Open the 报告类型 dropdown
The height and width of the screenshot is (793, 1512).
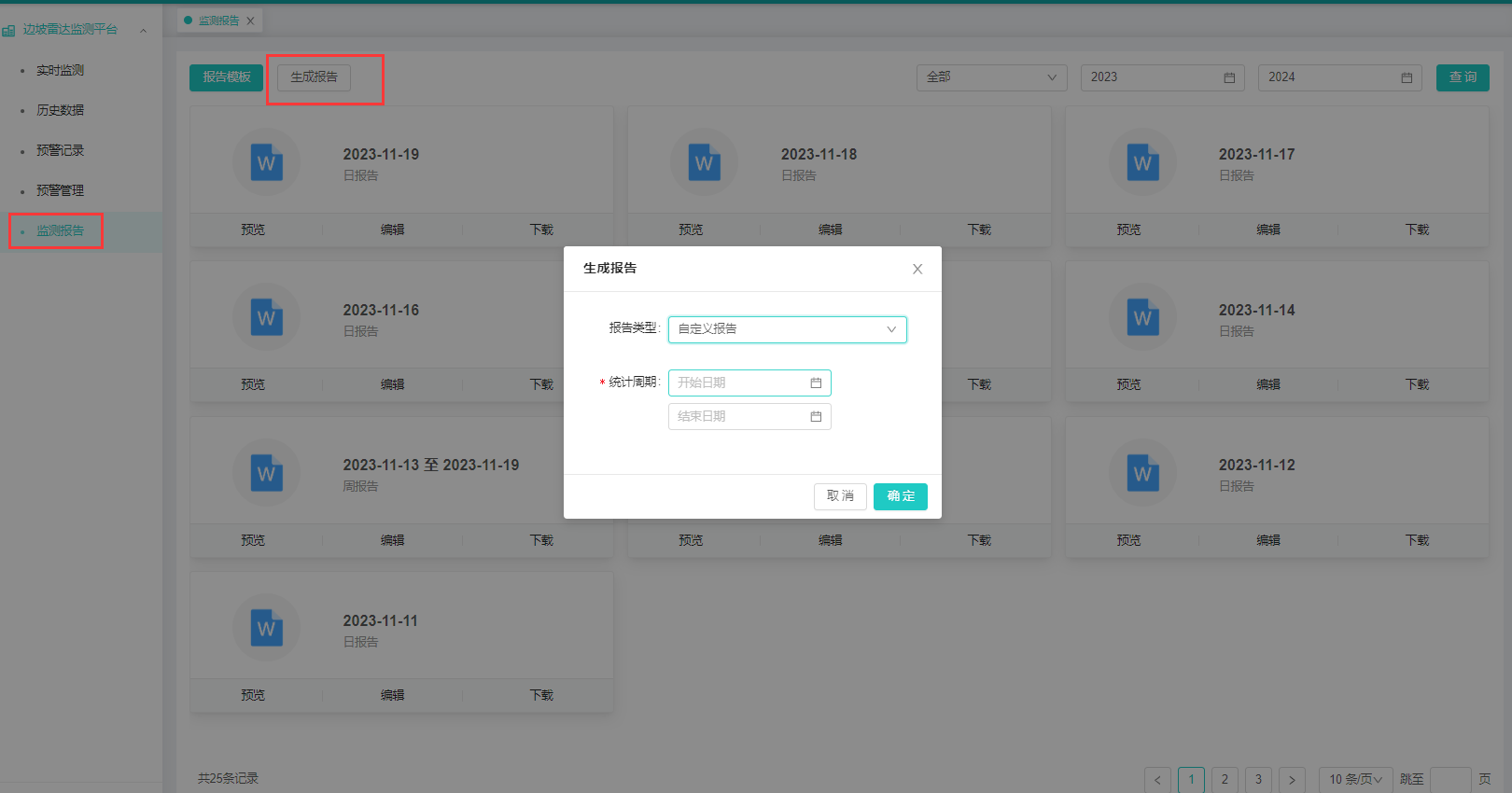[787, 329]
